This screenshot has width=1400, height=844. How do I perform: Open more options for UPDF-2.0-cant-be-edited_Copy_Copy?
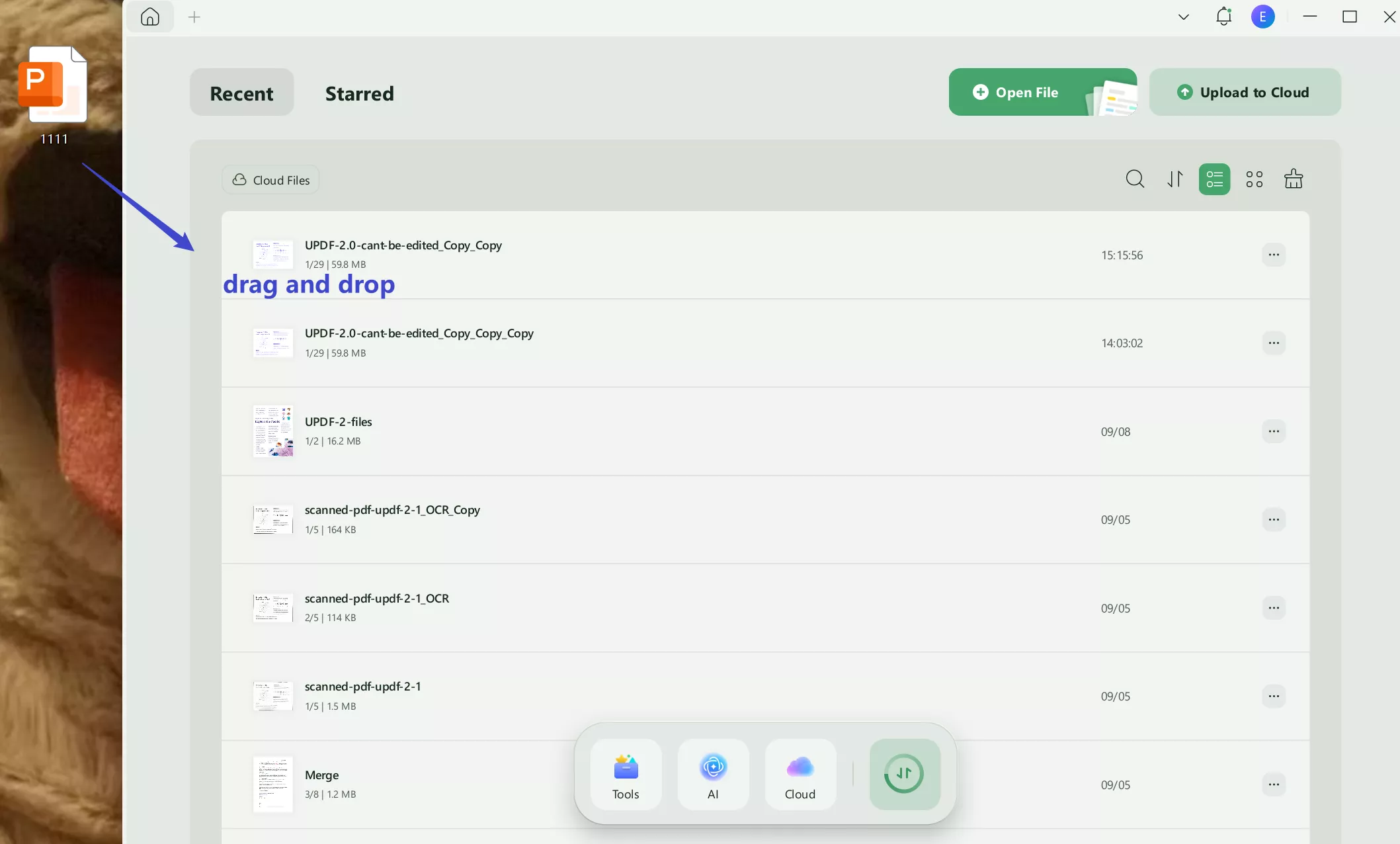coord(1274,255)
